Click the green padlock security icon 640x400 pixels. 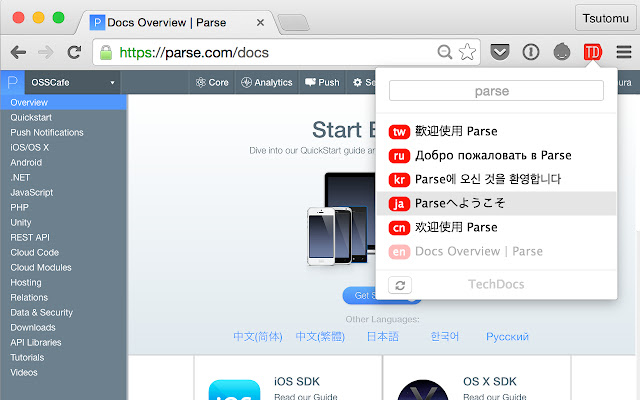pyautogui.click(x=106, y=52)
